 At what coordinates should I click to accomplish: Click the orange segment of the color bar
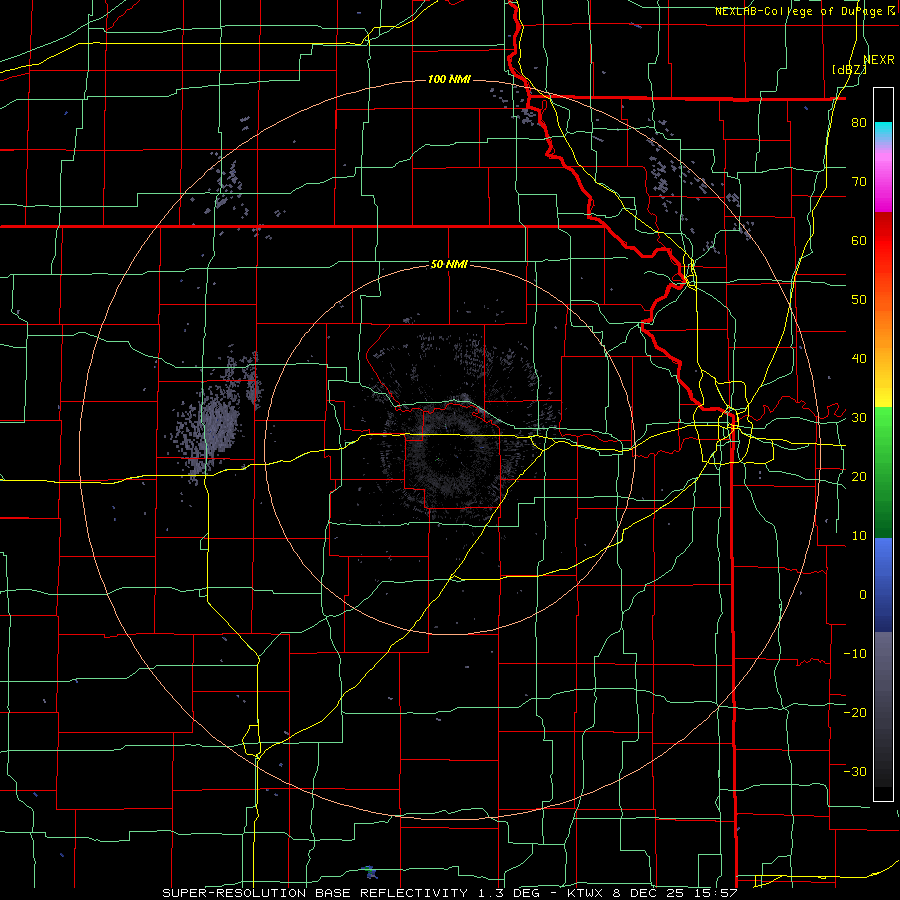tap(883, 324)
